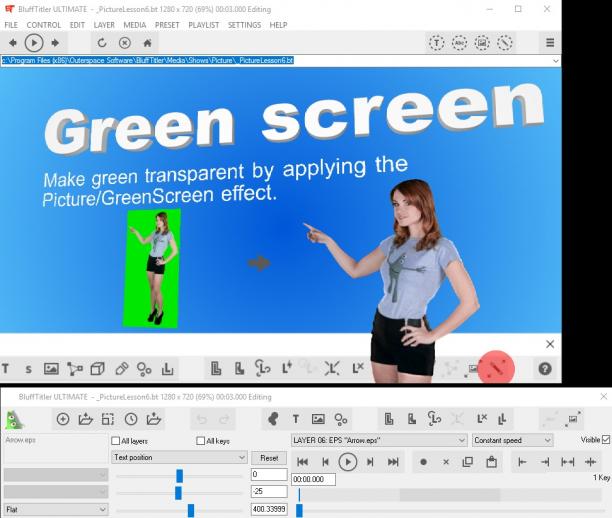Click the red highlighted effect icon

pyautogui.click(x=496, y=368)
